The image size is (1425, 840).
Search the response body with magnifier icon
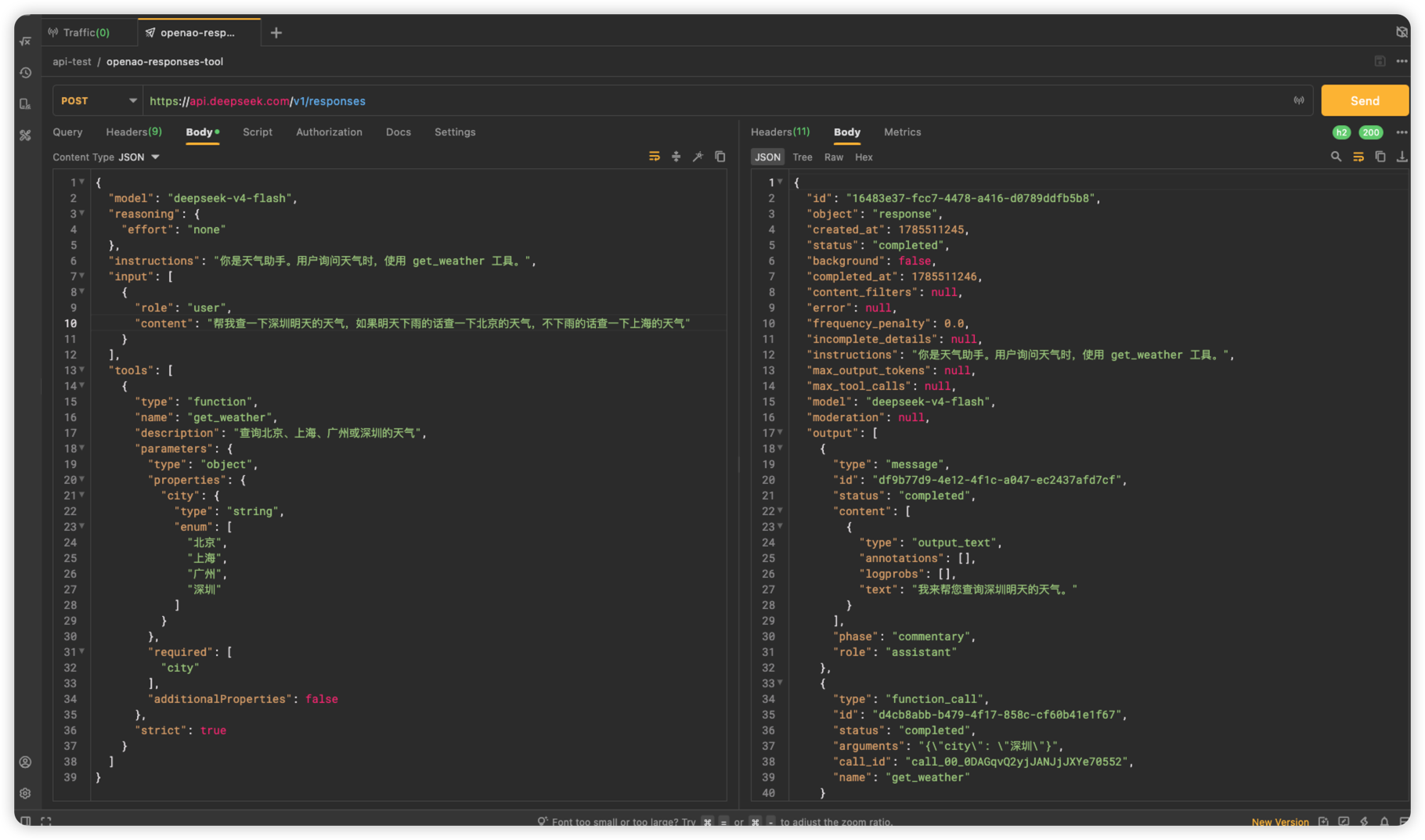coord(1336,157)
